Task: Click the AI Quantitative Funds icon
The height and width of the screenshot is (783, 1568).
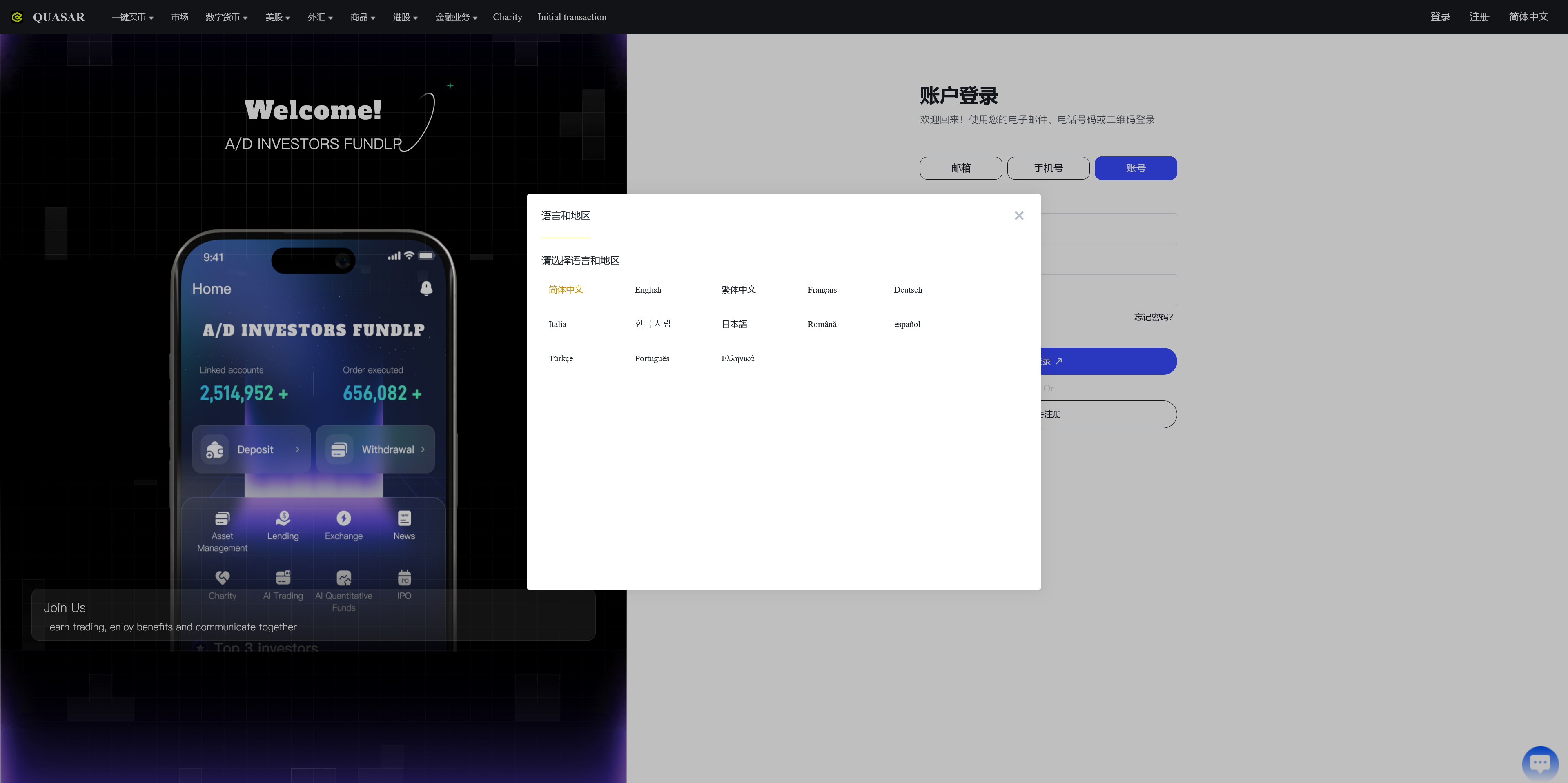Action: pyautogui.click(x=343, y=577)
